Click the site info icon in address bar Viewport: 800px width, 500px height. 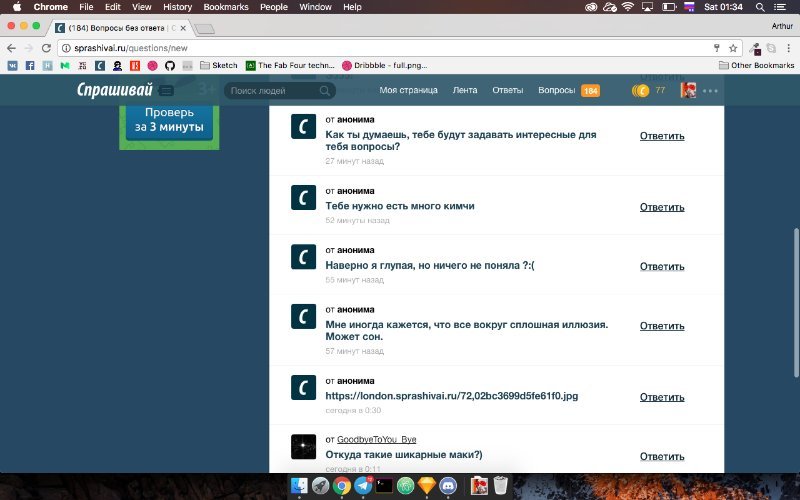click(x=66, y=48)
